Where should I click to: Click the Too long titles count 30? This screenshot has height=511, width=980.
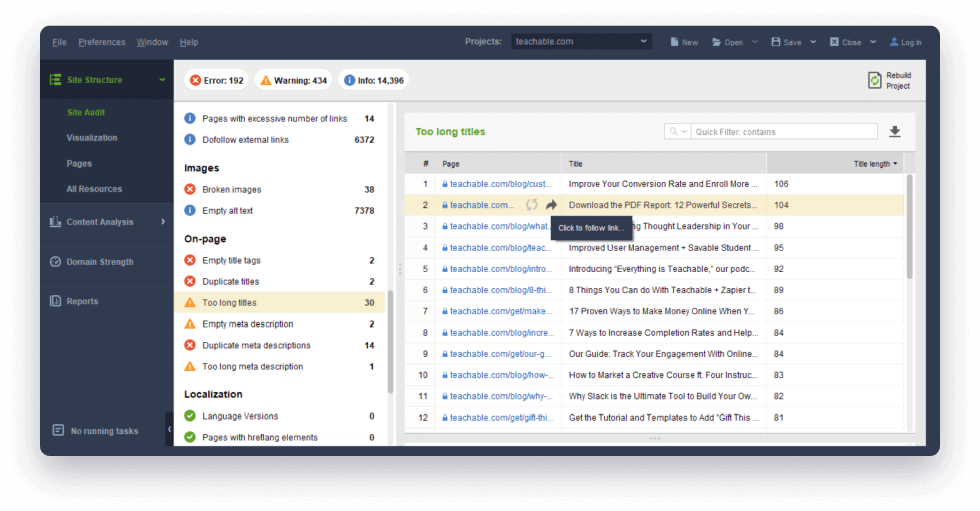point(369,302)
